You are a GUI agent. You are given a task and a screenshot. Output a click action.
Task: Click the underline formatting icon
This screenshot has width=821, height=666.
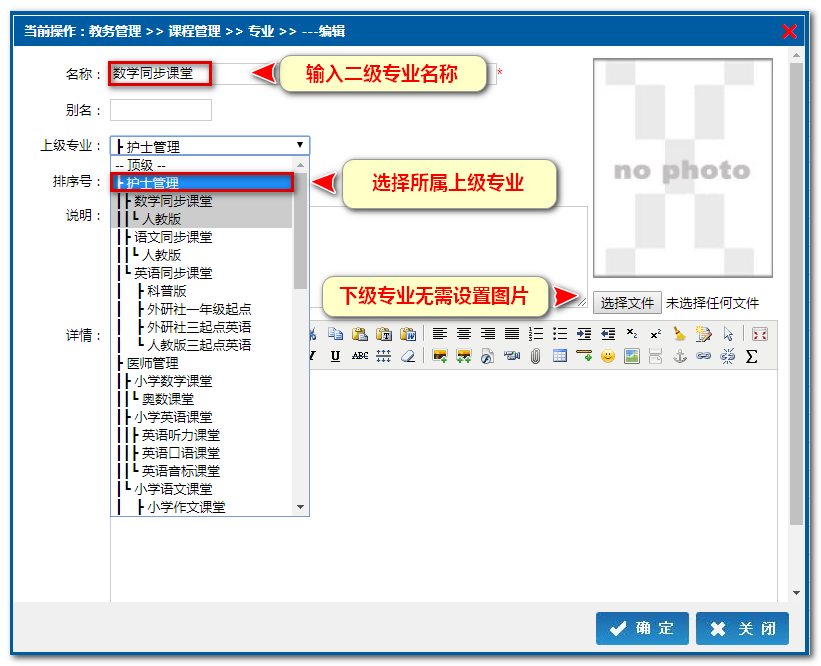tap(335, 356)
